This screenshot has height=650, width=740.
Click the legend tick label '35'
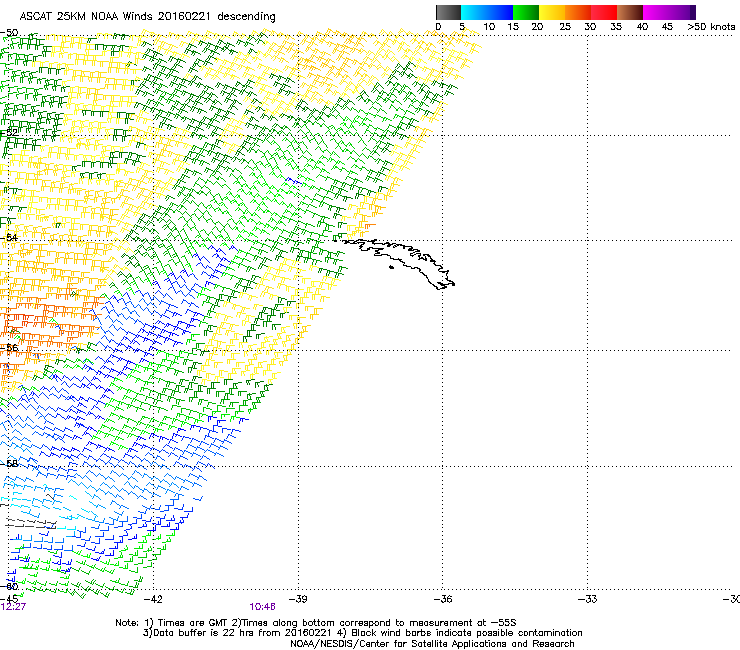[616, 27]
